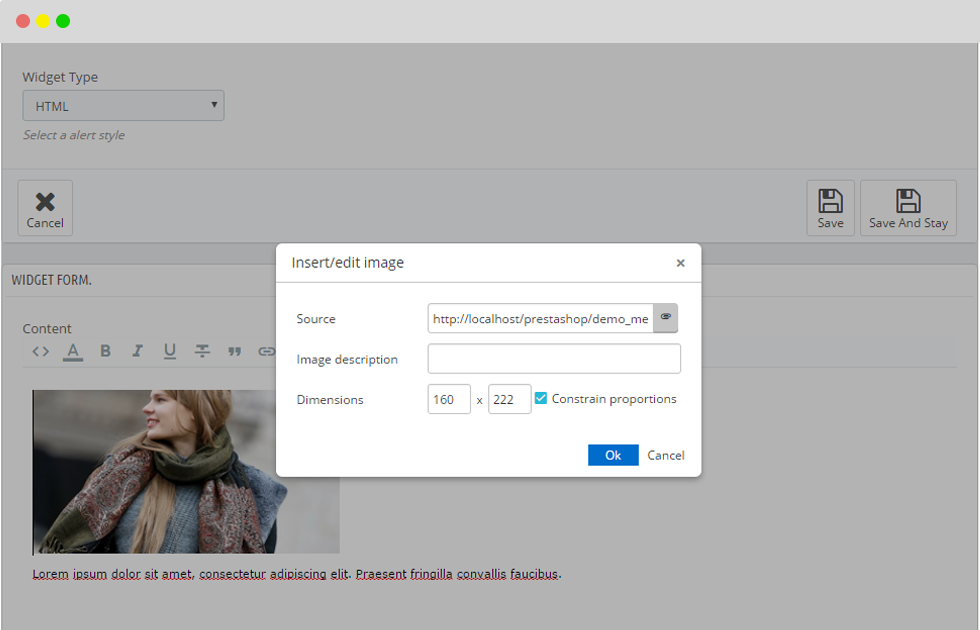
Task: Click the green macOS maximize button
Action: pos(63,21)
